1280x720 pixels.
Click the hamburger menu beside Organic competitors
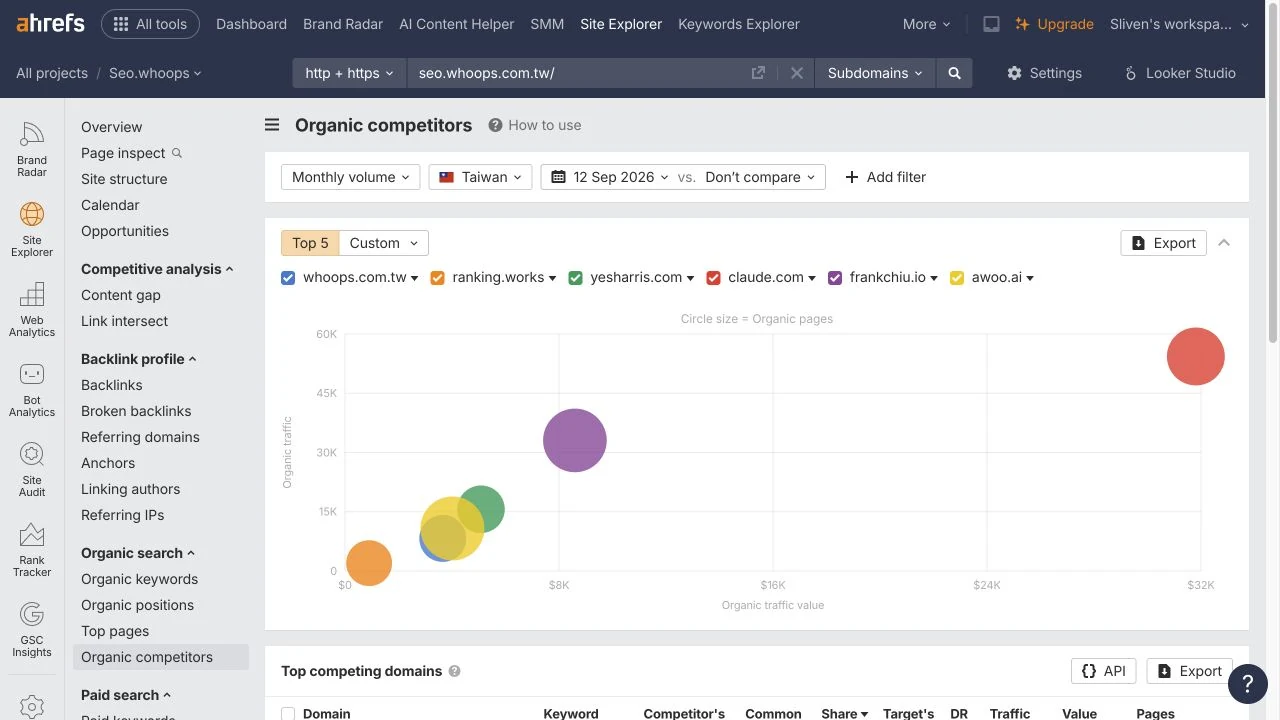[x=272, y=125]
